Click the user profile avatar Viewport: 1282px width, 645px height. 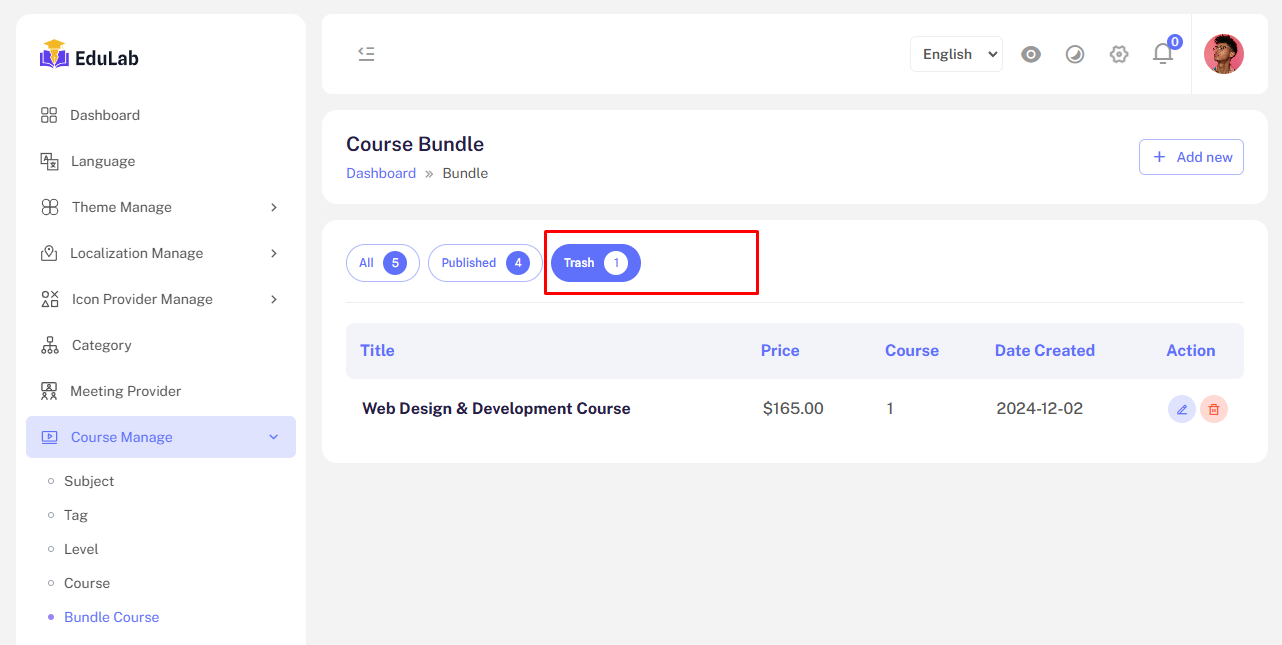tap(1223, 54)
